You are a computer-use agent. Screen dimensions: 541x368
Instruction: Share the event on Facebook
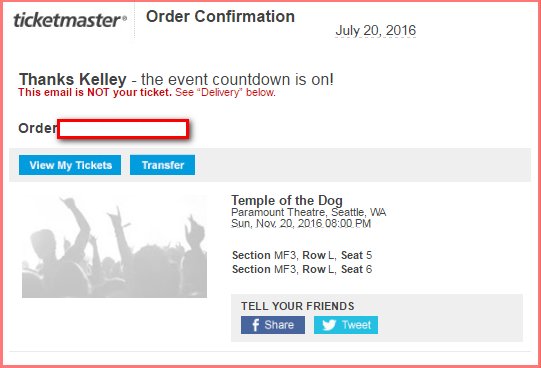273,325
